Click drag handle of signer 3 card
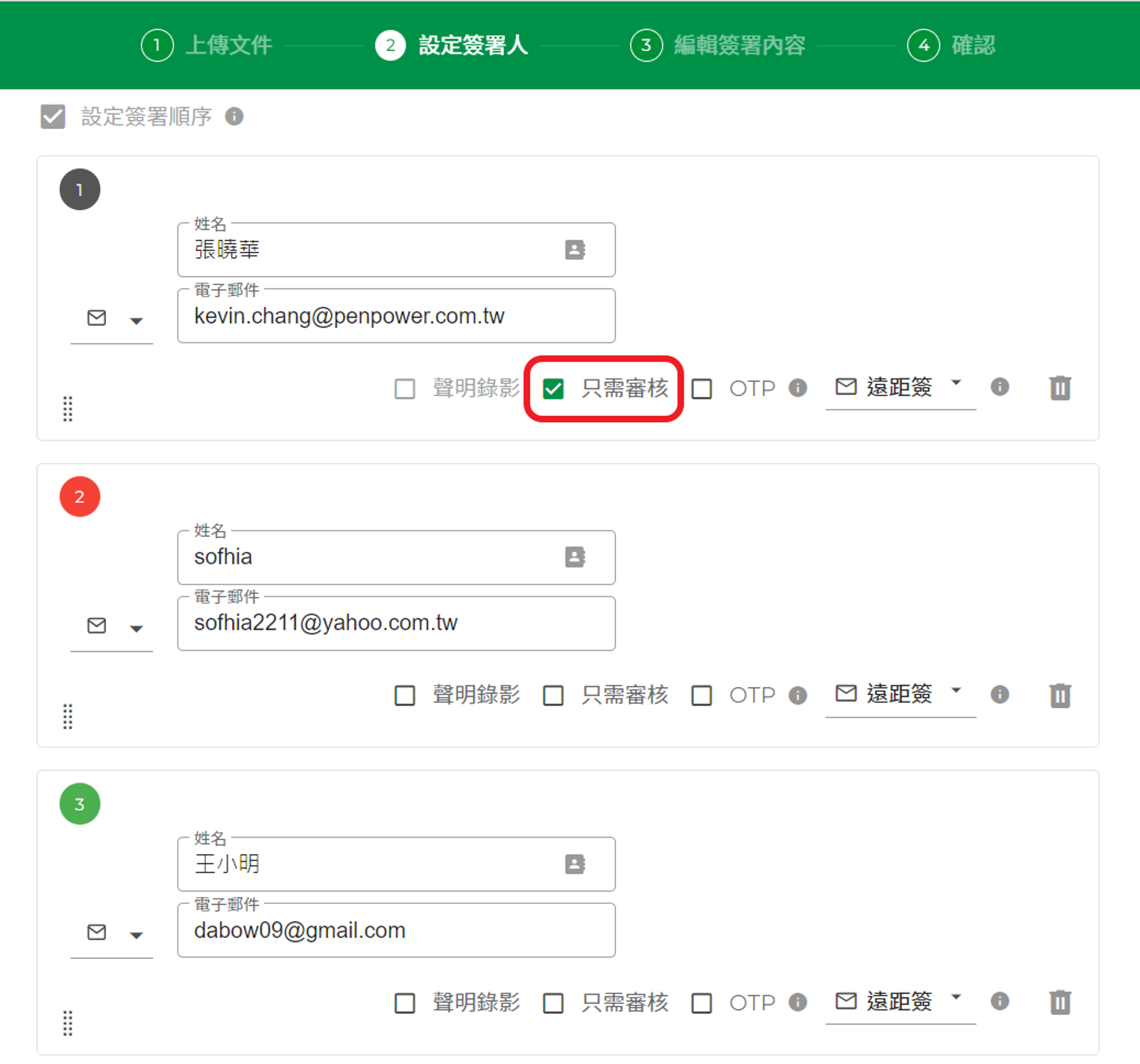Viewport: 1140px width, 1064px height. coord(68,1023)
